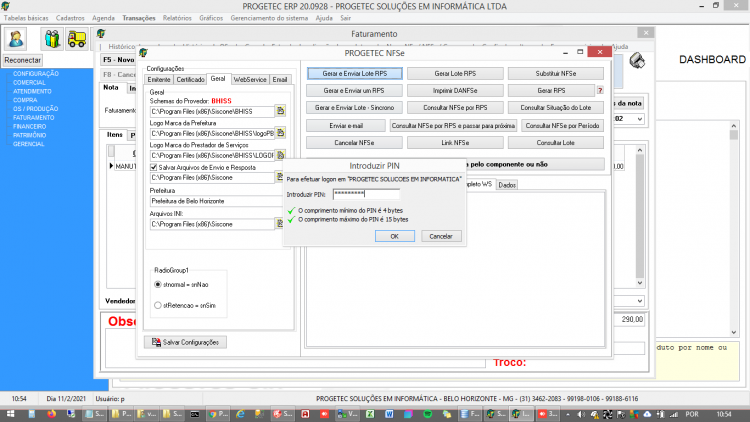
Task: Toggle Salvar Arquivos de Envio e Resposta
Action: (154, 167)
